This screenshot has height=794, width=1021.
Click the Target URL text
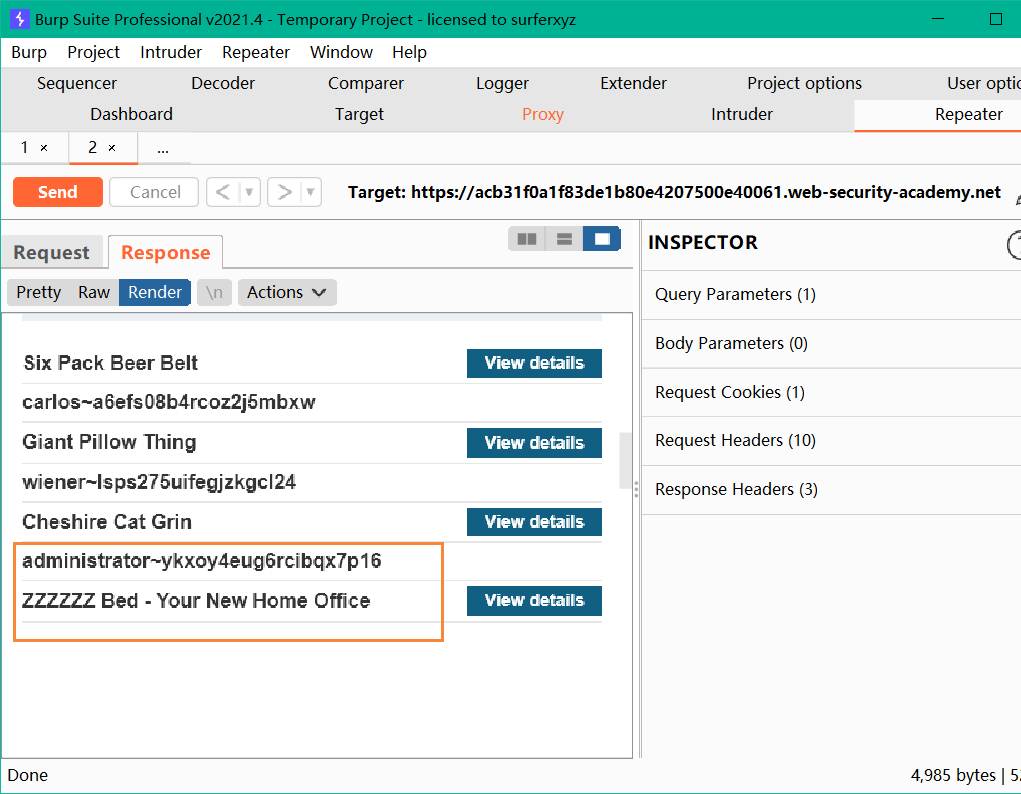point(674,192)
